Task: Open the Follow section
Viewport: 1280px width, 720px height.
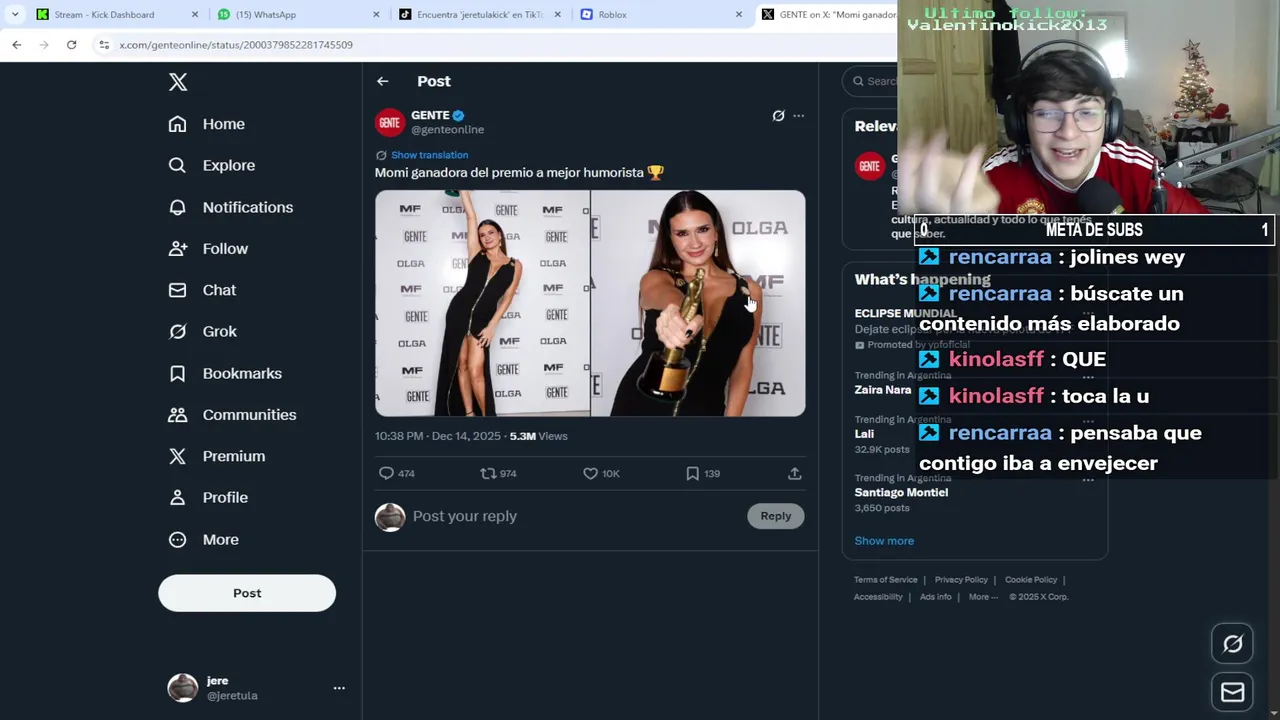Action: pyautogui.click(x=208, y=248)
